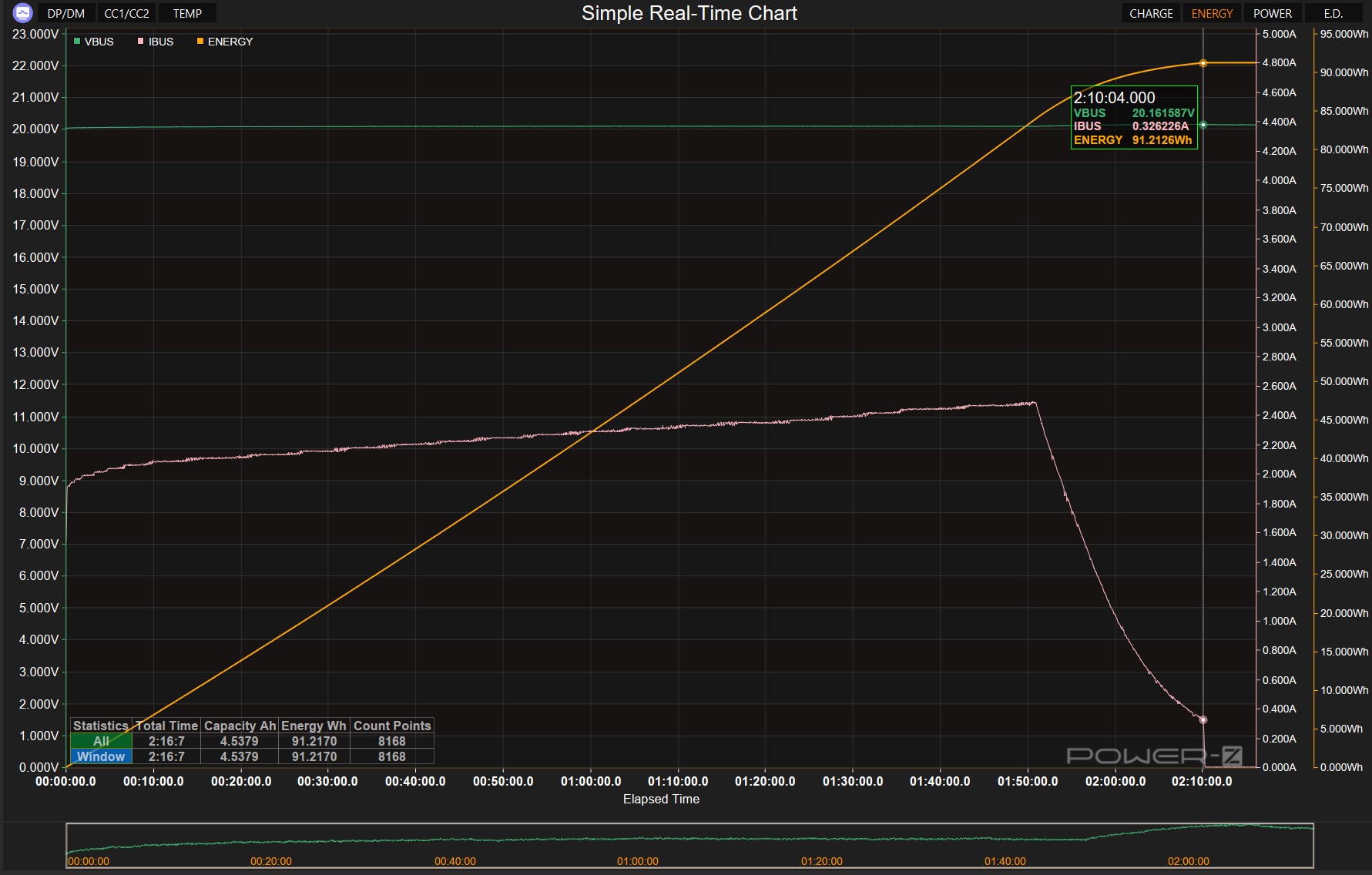The height and width of the screenshot is (875, 1372).
Task: Switch to the CHARGE view
Action: pos(1151,13)
